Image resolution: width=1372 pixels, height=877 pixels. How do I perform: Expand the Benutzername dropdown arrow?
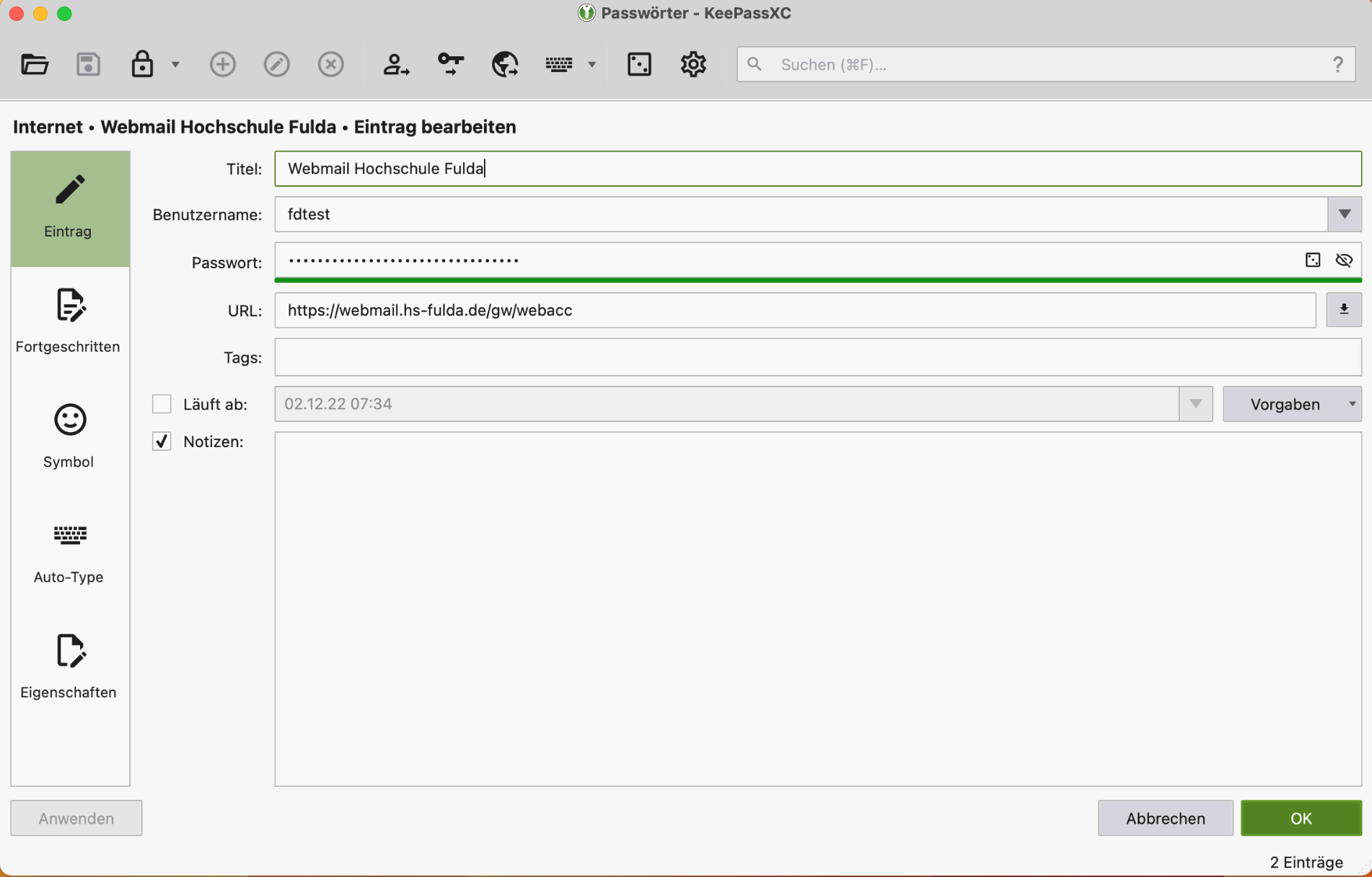(x=1344, y=214)
